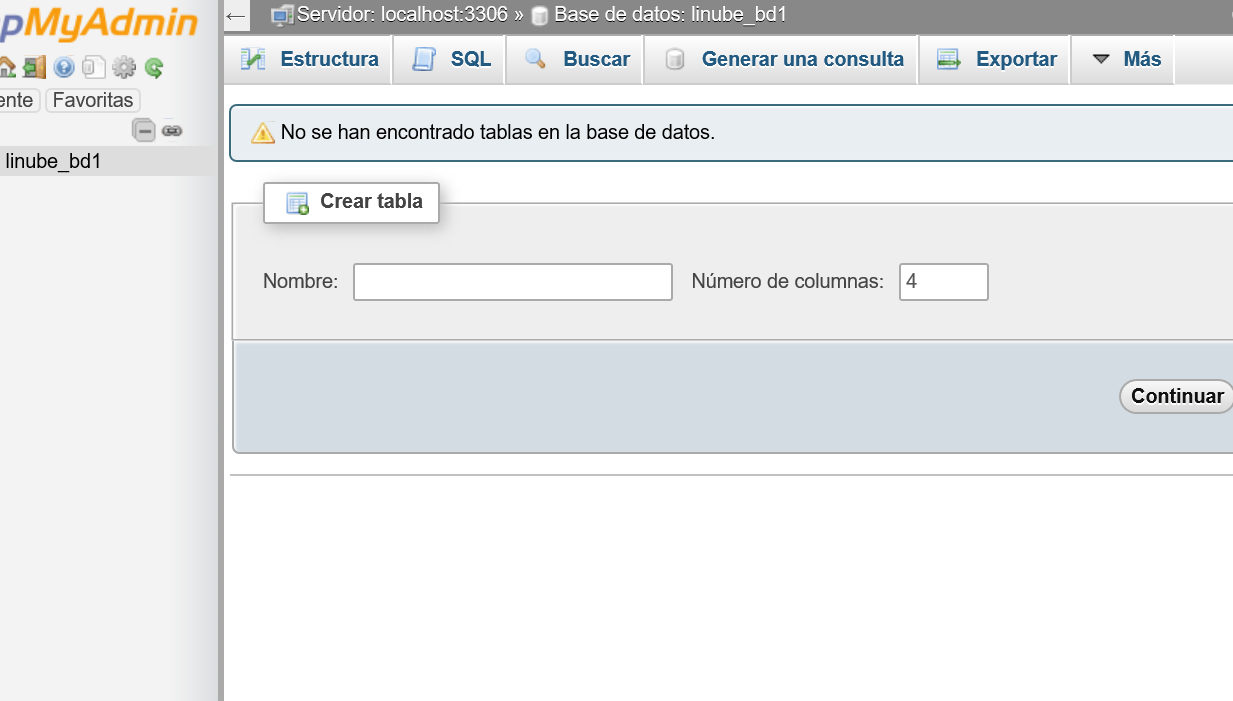The height and width of the screenshot is (701, 1233).
Task: Click the back arrow above the navigation panel
Action: tap(234, 15)
